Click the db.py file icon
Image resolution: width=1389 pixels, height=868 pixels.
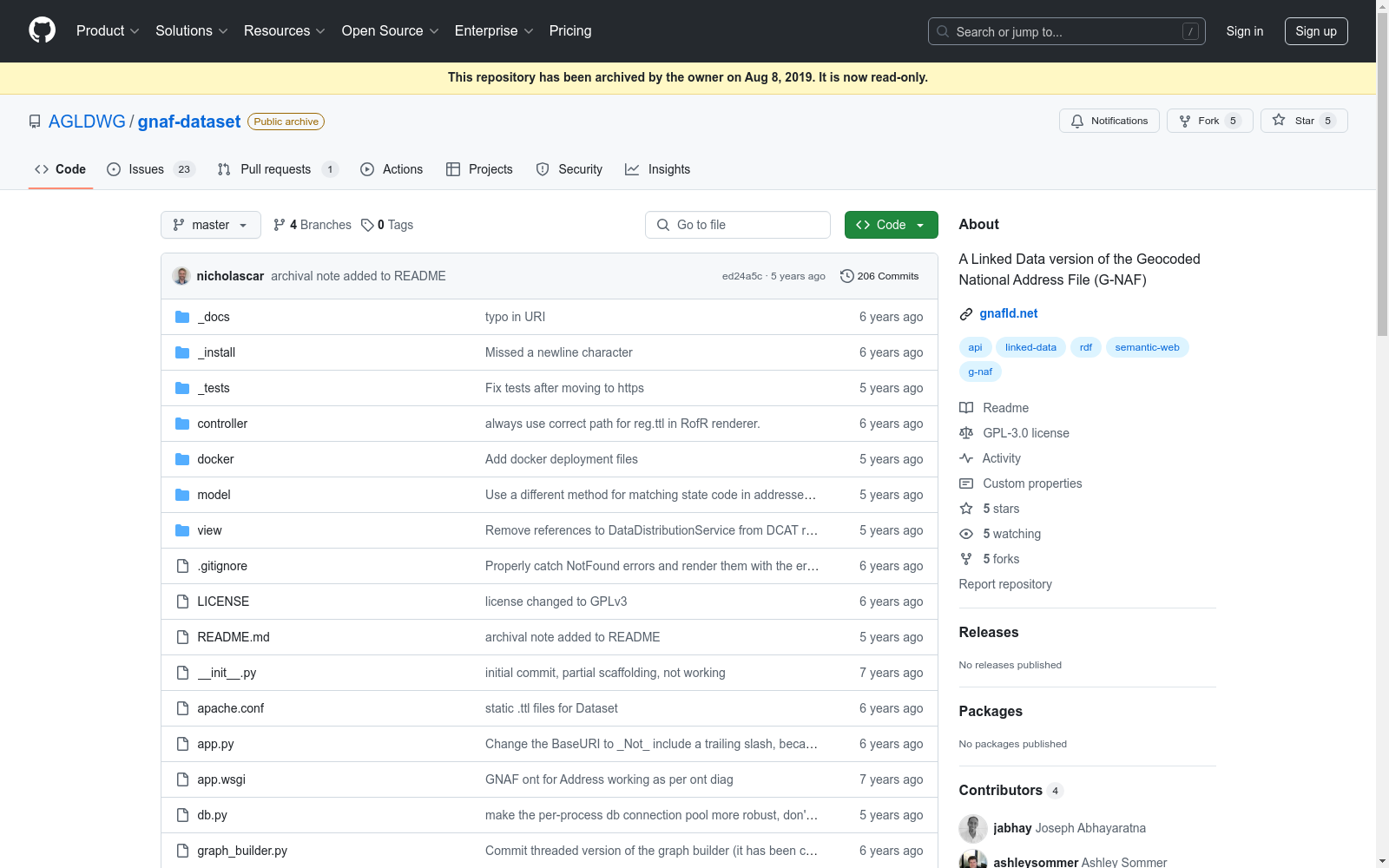click(x=182, y=815)
